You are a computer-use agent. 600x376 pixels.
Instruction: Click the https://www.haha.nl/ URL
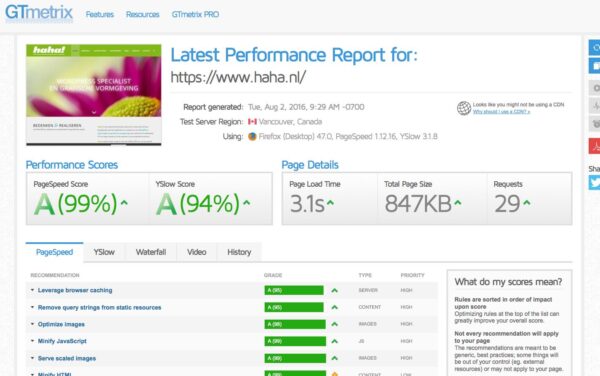click(x=238, y=77)
